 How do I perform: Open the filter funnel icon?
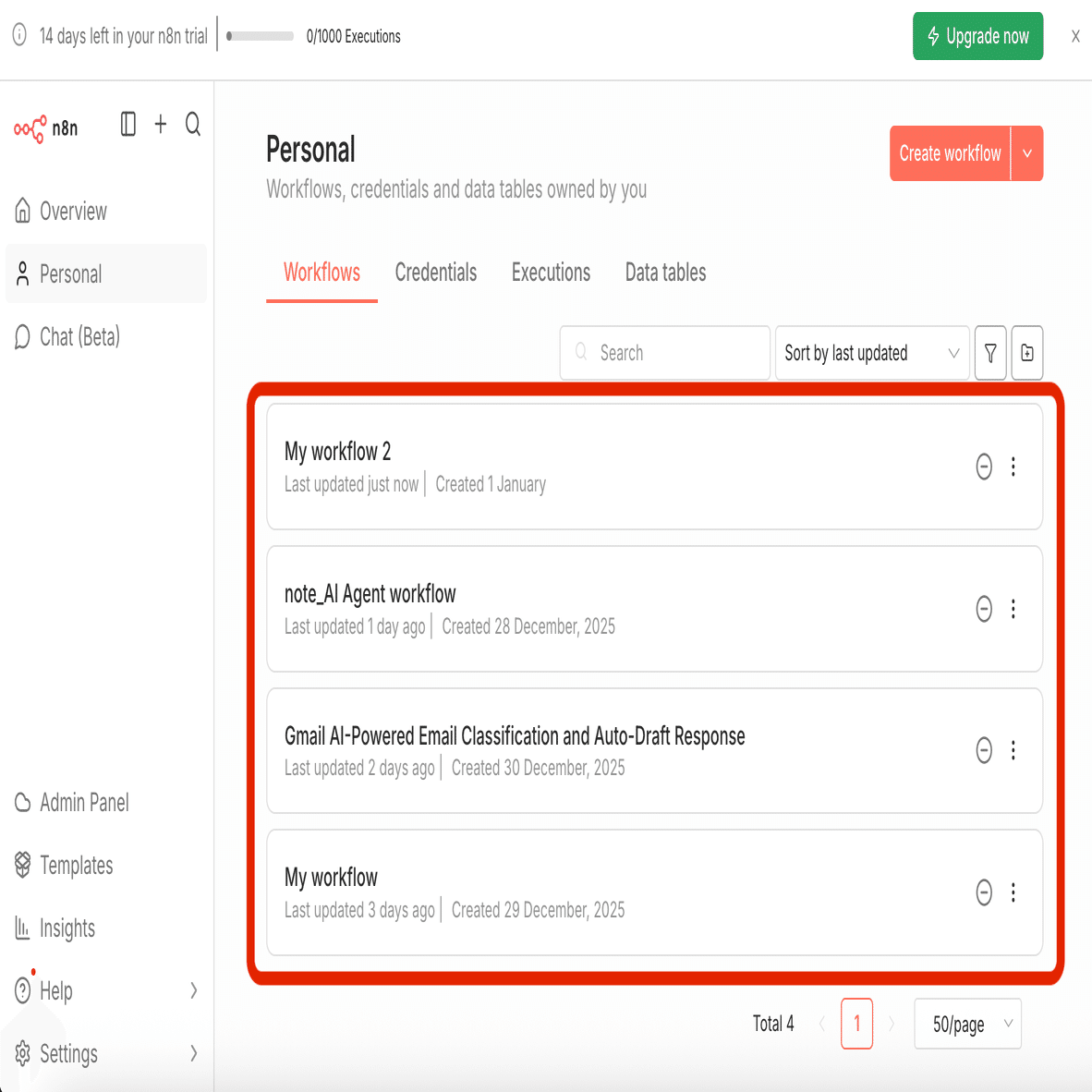990,353
